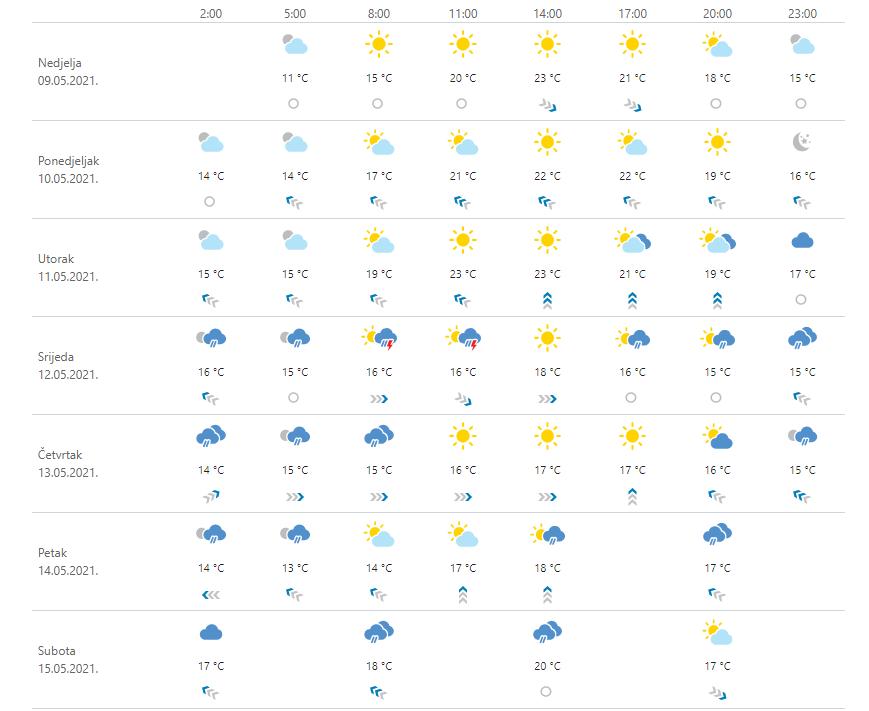Click the Srijeda 12.05.2021. row label

(x=69, y=366)
